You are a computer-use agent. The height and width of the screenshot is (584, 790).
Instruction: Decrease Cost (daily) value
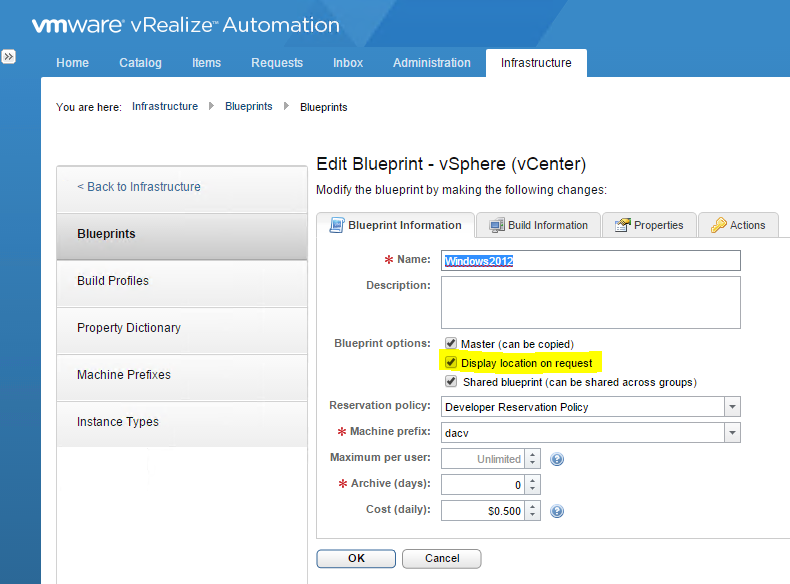click(x=533, y=515)
